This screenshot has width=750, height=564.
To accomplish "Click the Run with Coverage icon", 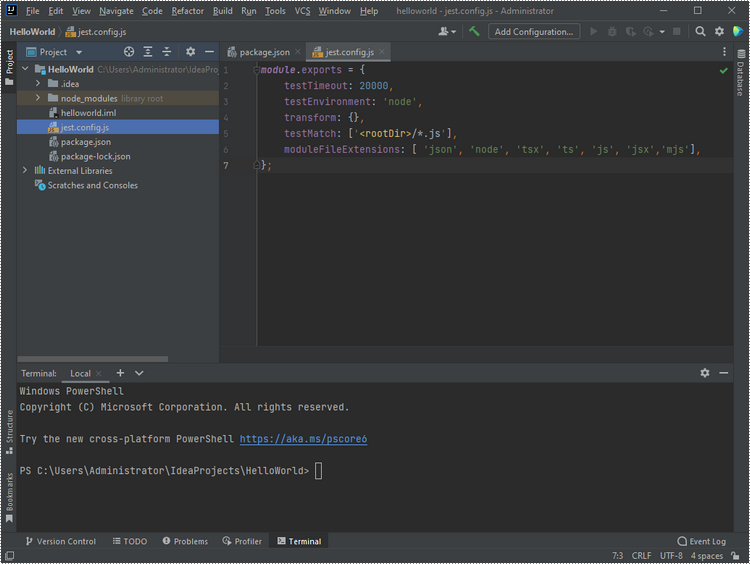I will pos(630,32).
